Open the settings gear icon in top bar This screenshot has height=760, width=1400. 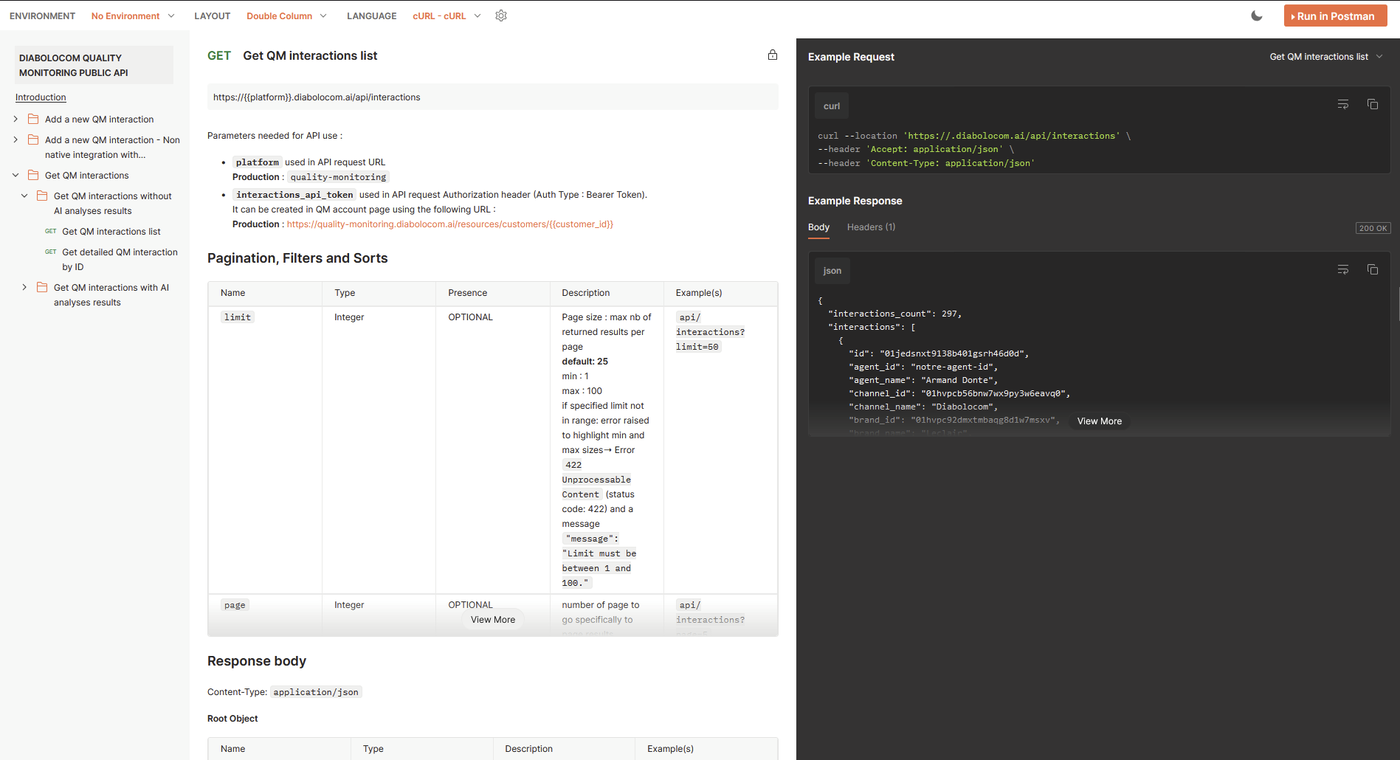(x=501, y=16)
